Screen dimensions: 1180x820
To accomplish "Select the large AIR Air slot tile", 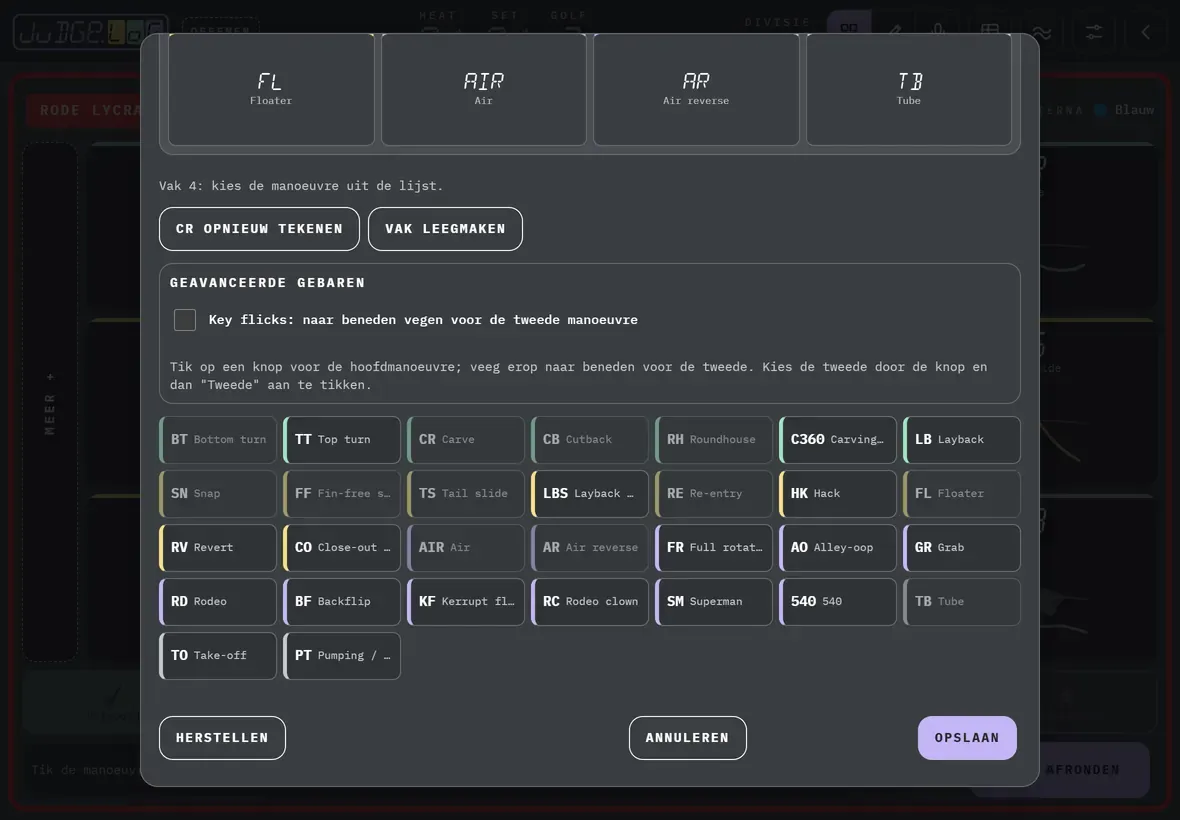I will pos(483,90).
